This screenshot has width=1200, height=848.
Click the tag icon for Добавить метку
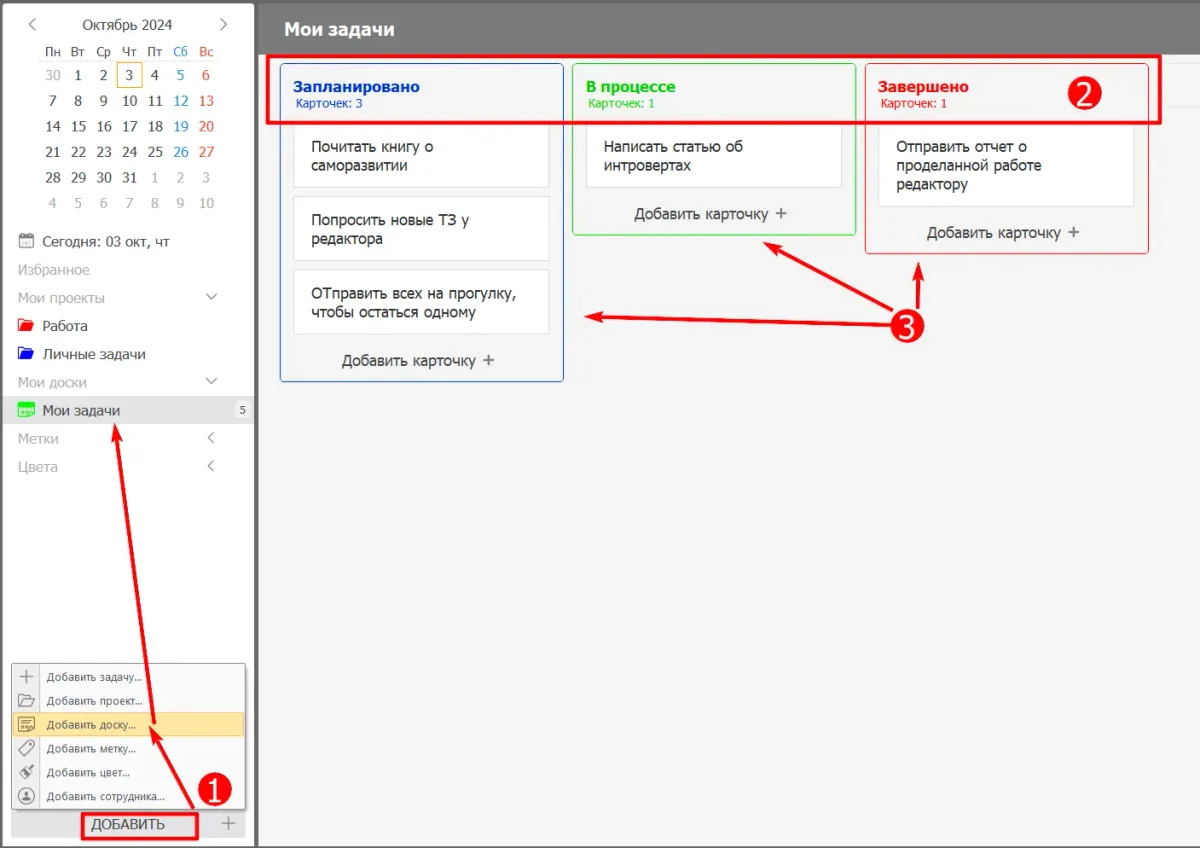[27, 748]
